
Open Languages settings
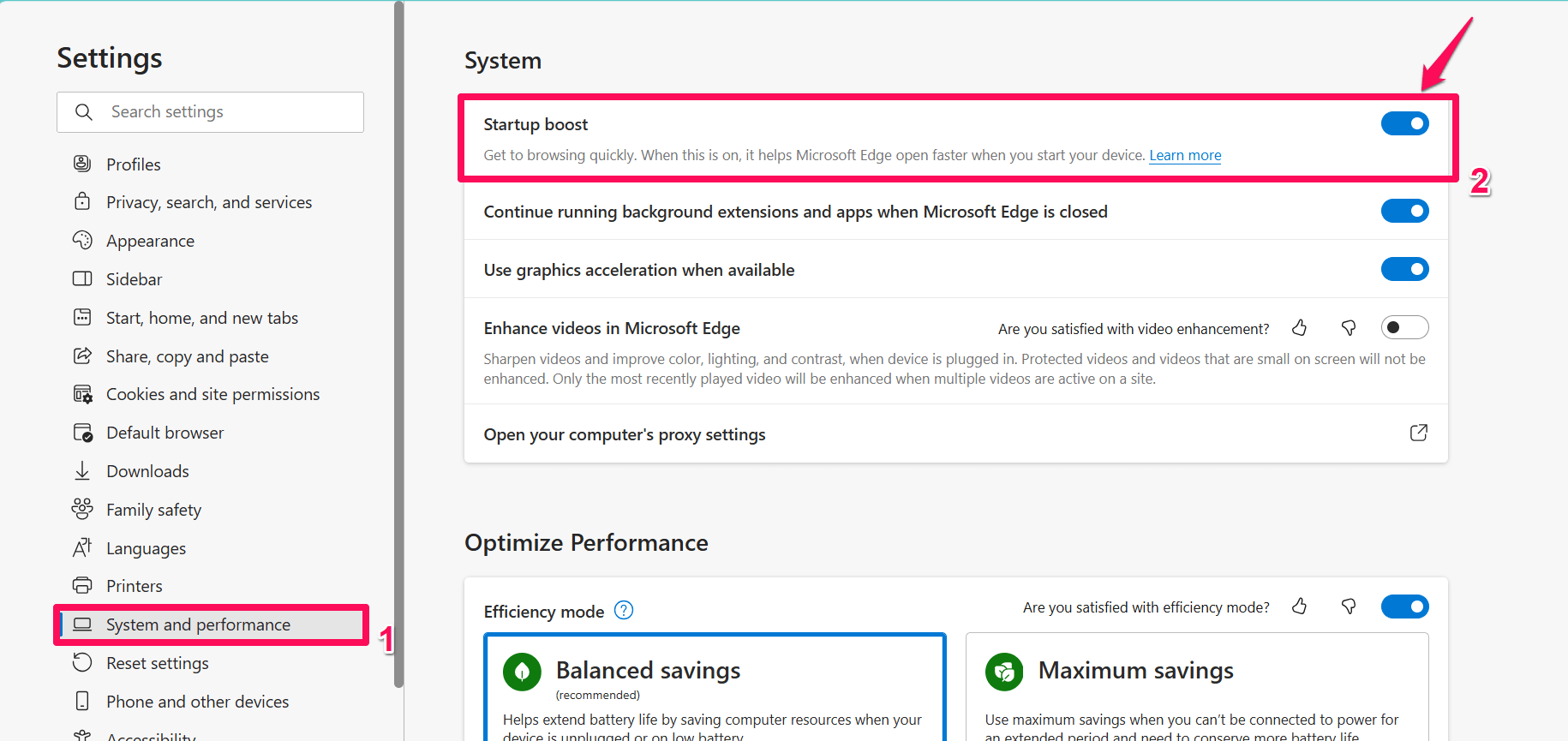point(146,548)
